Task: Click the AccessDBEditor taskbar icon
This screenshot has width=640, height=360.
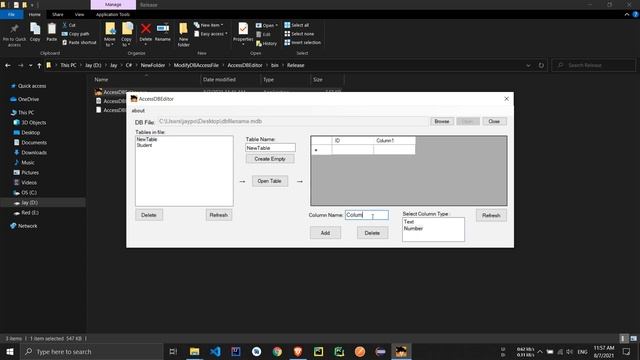Action: (x=401, y=351)
